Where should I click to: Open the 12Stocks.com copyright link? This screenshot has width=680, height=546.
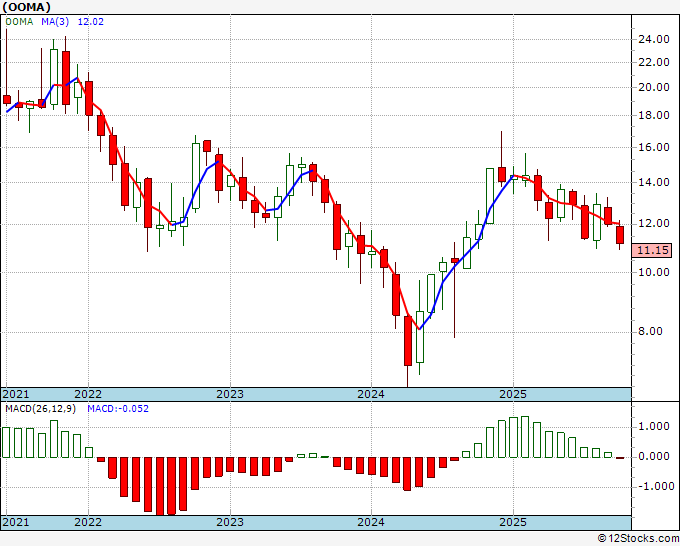(638, 538)
